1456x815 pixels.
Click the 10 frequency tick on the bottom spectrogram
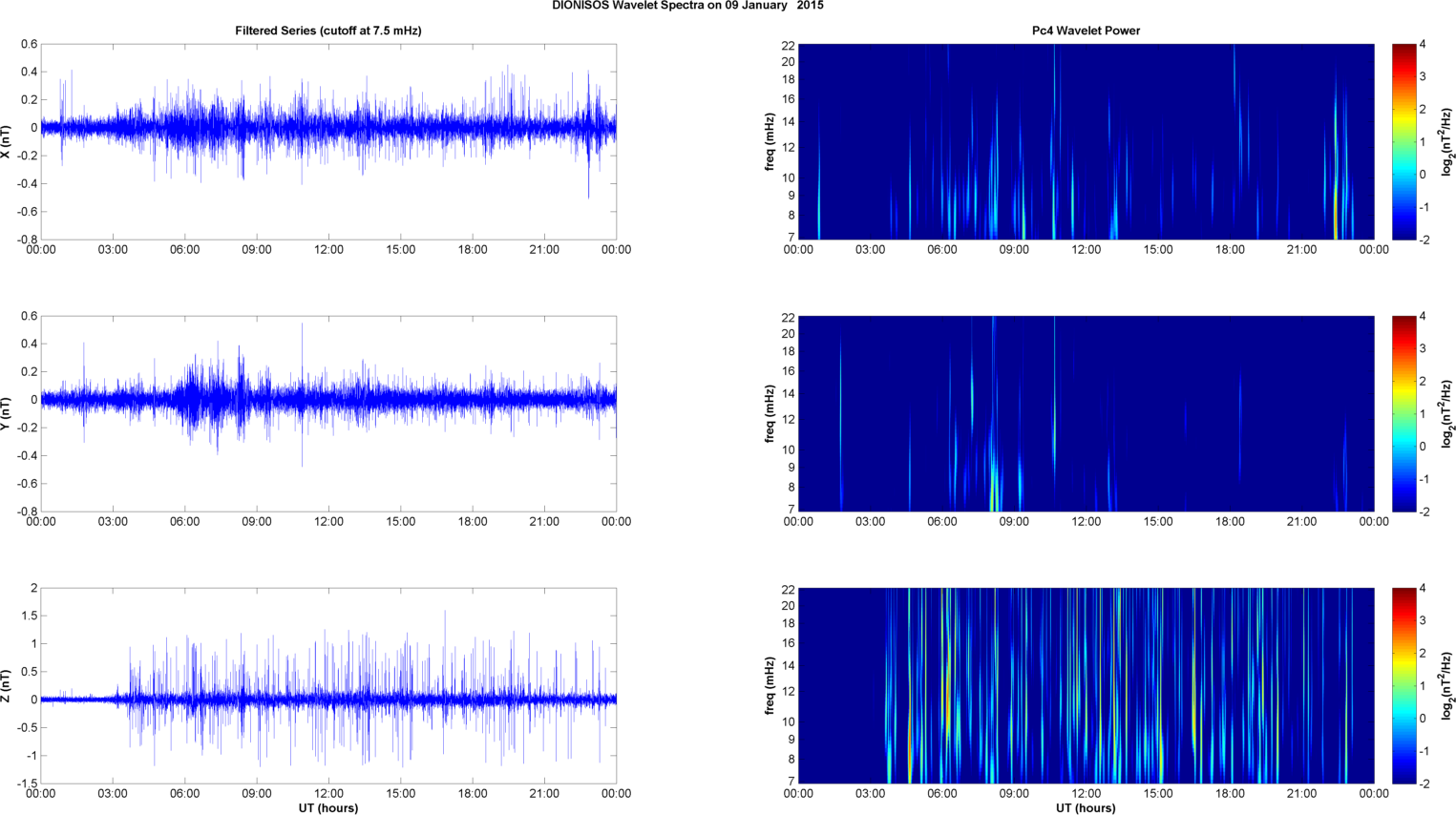(788, 722)
